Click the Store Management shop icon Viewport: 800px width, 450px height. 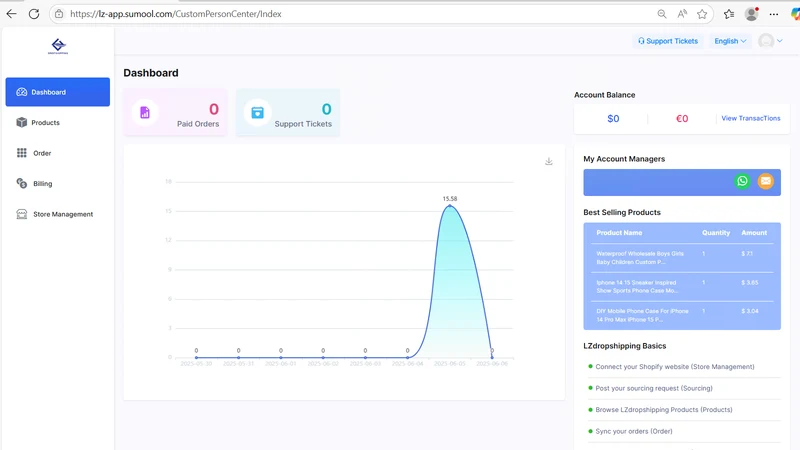point(21,214)
